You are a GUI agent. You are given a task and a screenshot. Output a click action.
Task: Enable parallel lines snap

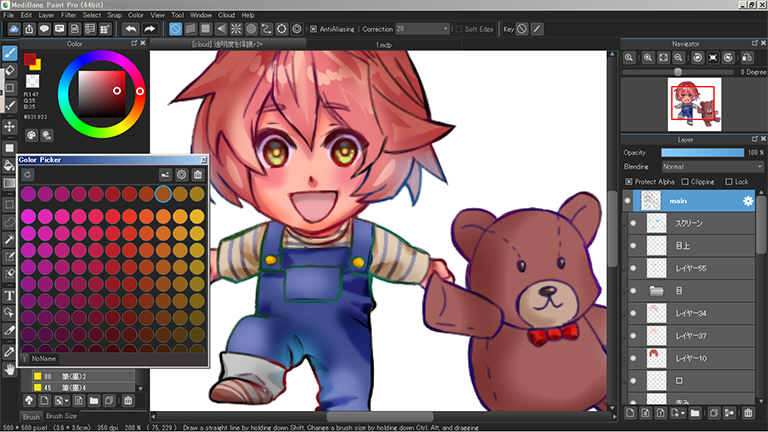click(x=191, y=29)
